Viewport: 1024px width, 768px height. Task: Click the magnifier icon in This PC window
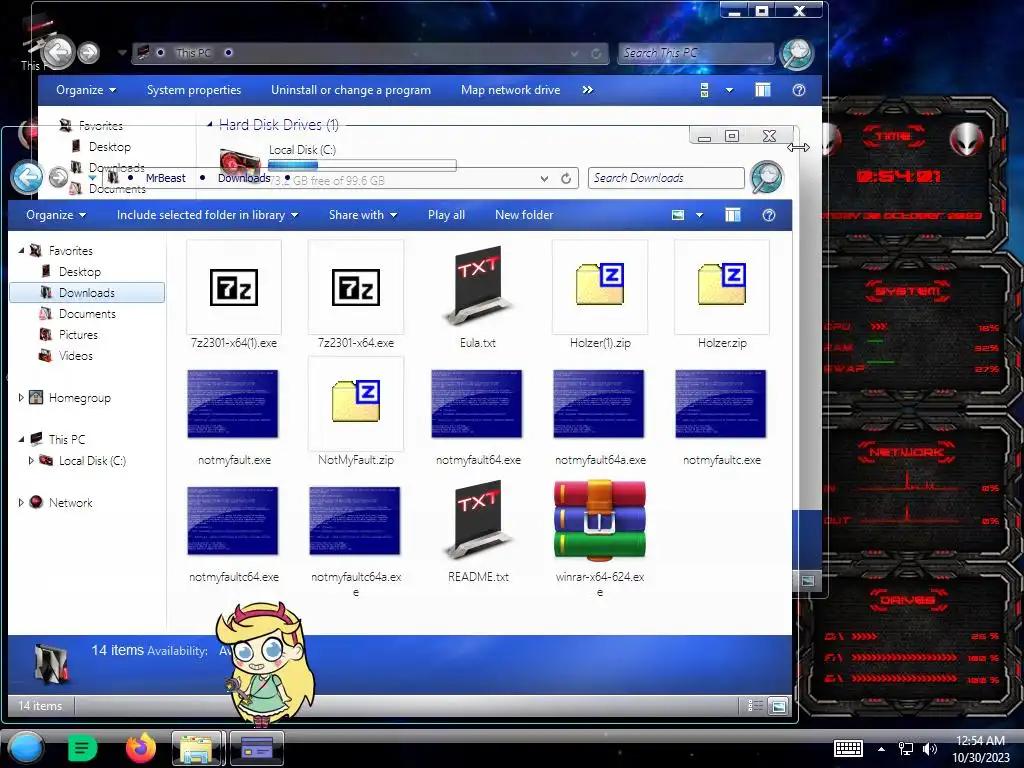pos(797,54)
